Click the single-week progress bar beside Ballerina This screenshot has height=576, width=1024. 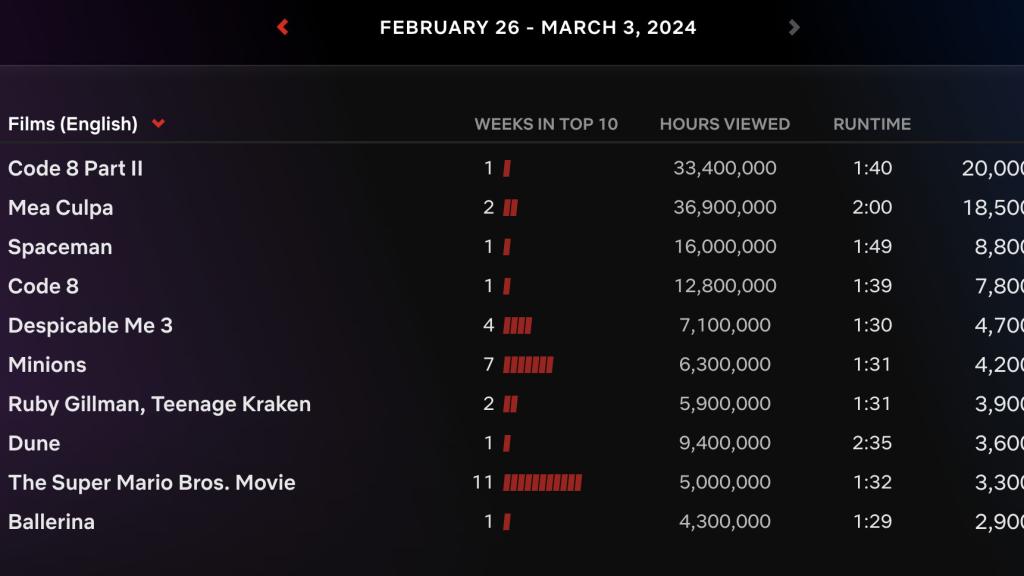505,521
